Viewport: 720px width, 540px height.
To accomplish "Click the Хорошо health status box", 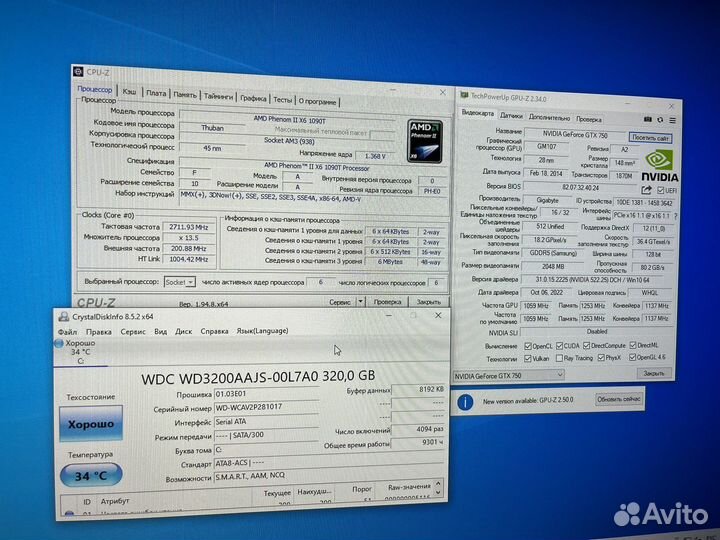I will click(89, 424).
